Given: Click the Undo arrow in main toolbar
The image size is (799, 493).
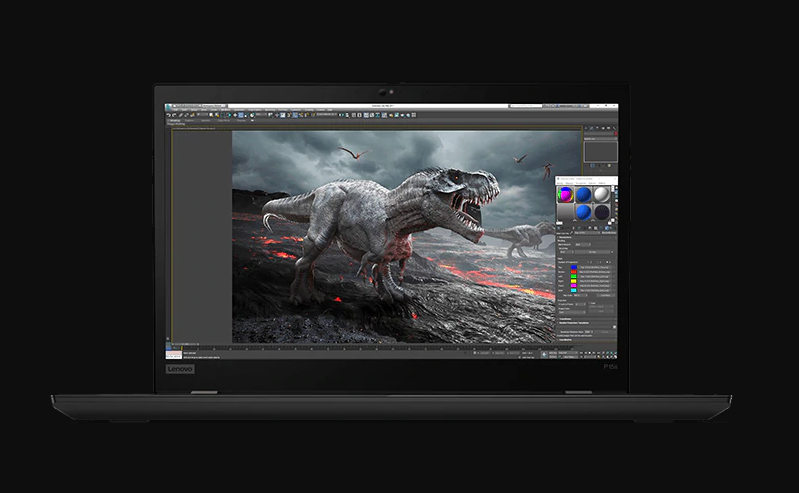Looking at the screenshot, I should pos(169,115).
